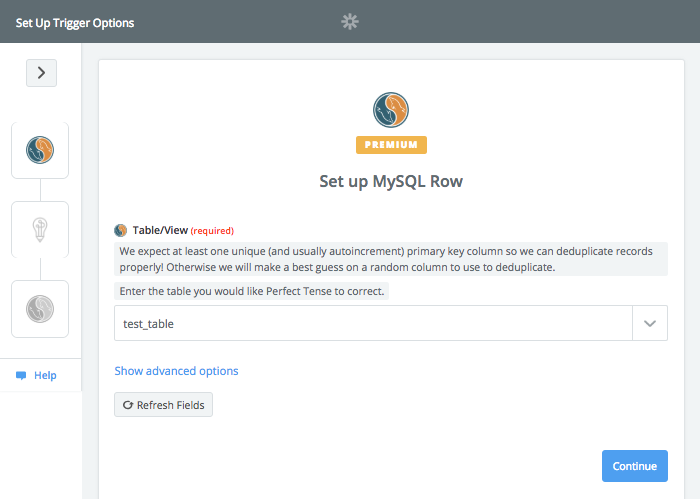Click the blue Continue button
The height and width of the screenshot is (499, 700).
pos(634,466)
